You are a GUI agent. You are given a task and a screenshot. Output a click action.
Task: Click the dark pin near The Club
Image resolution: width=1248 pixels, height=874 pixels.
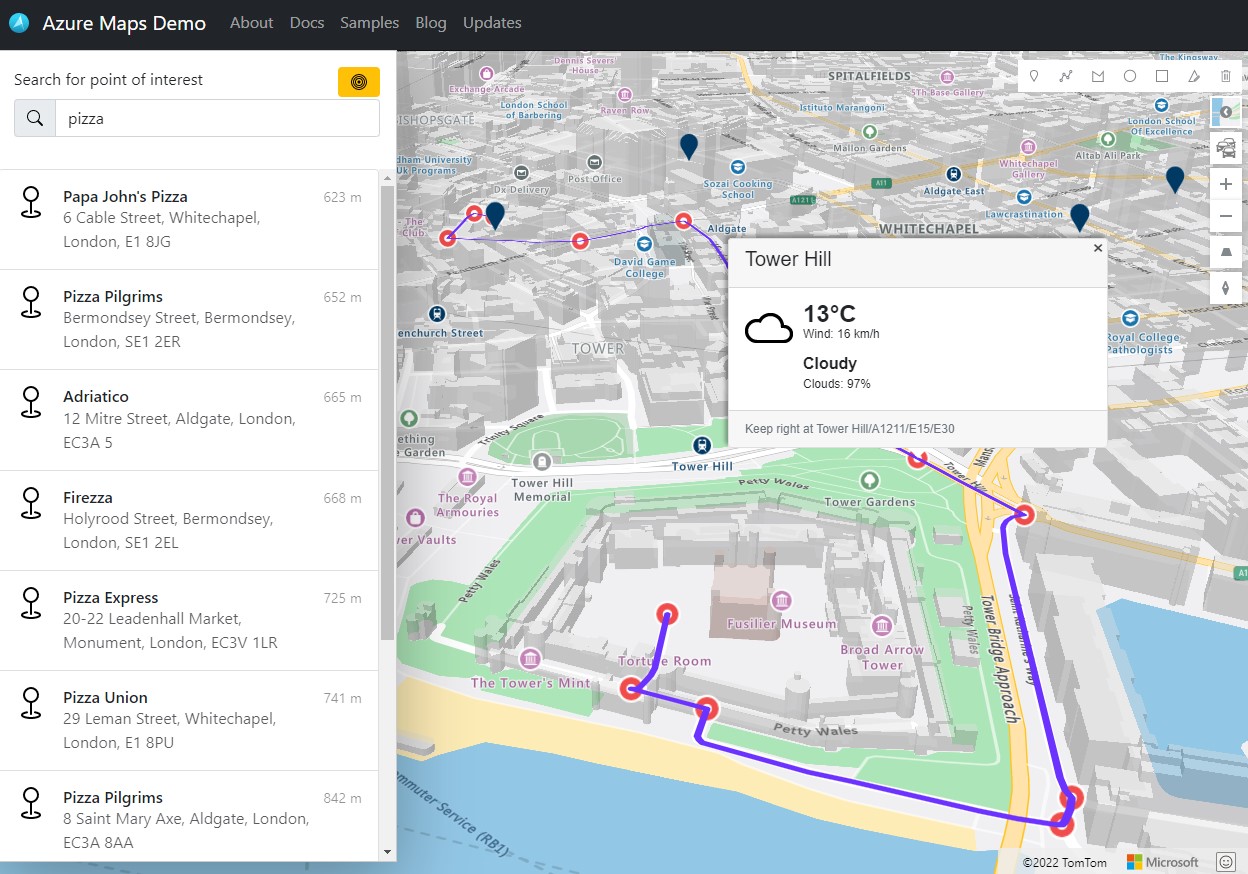pyautogui.click(x=495, y=215)
